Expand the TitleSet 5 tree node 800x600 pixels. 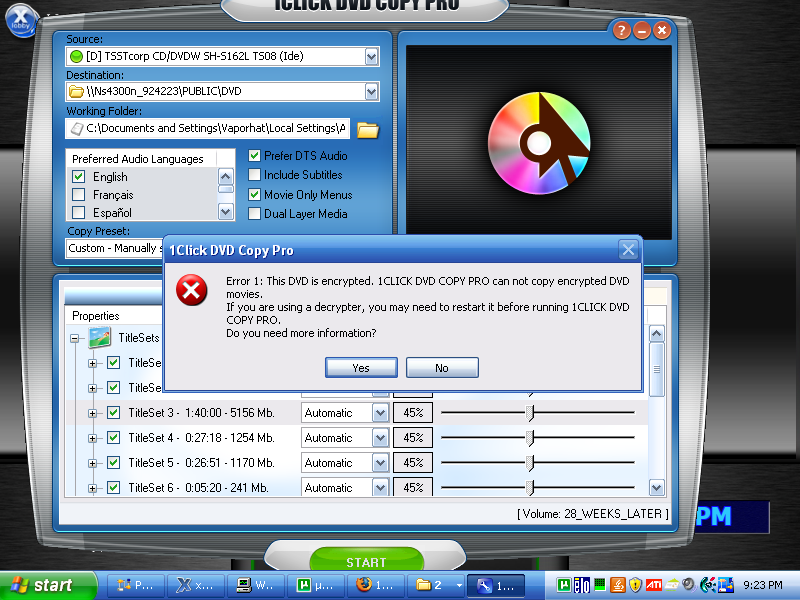[92, 463]
